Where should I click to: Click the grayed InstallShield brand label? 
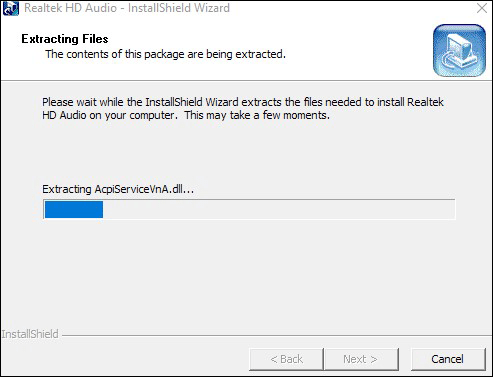(x=30, y=334)
